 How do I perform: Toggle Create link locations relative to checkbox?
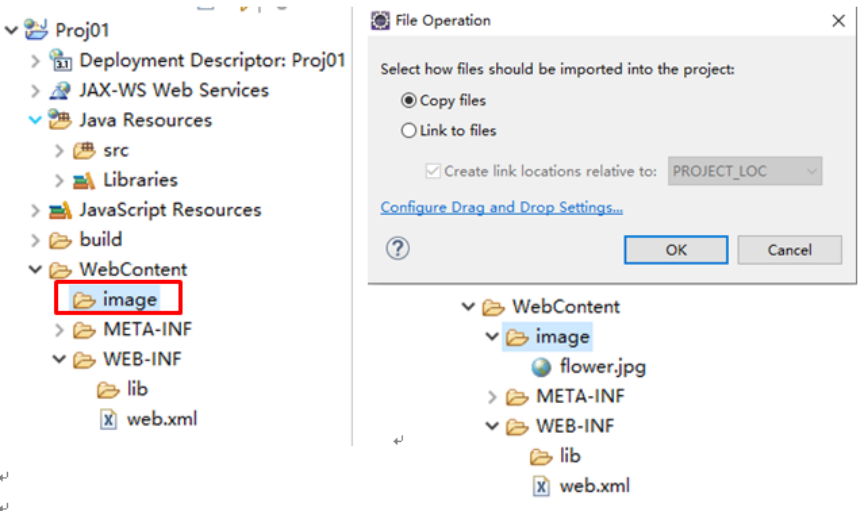click(433, 171)
